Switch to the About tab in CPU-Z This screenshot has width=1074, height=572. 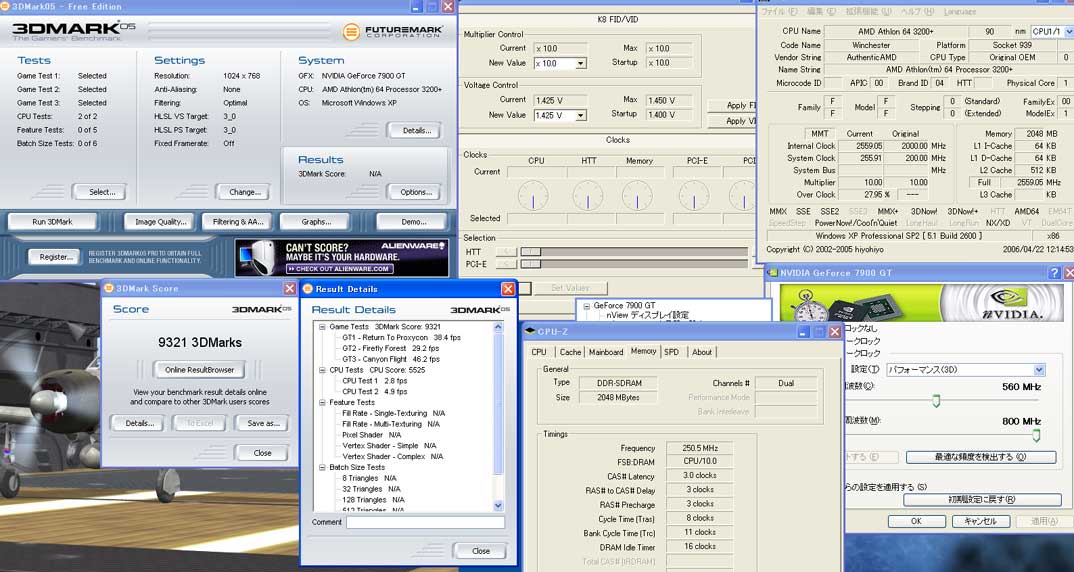[x=701, y=352]
